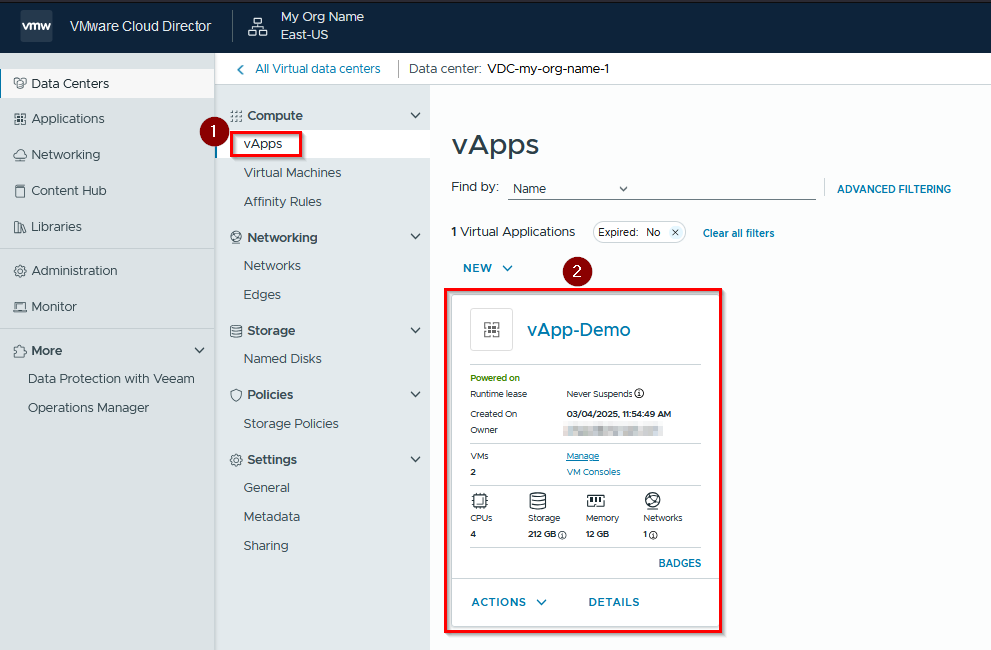Select Affinity Rules under Compute
Image resolution: width=991 pixels, height=650 pixels.
283,202
